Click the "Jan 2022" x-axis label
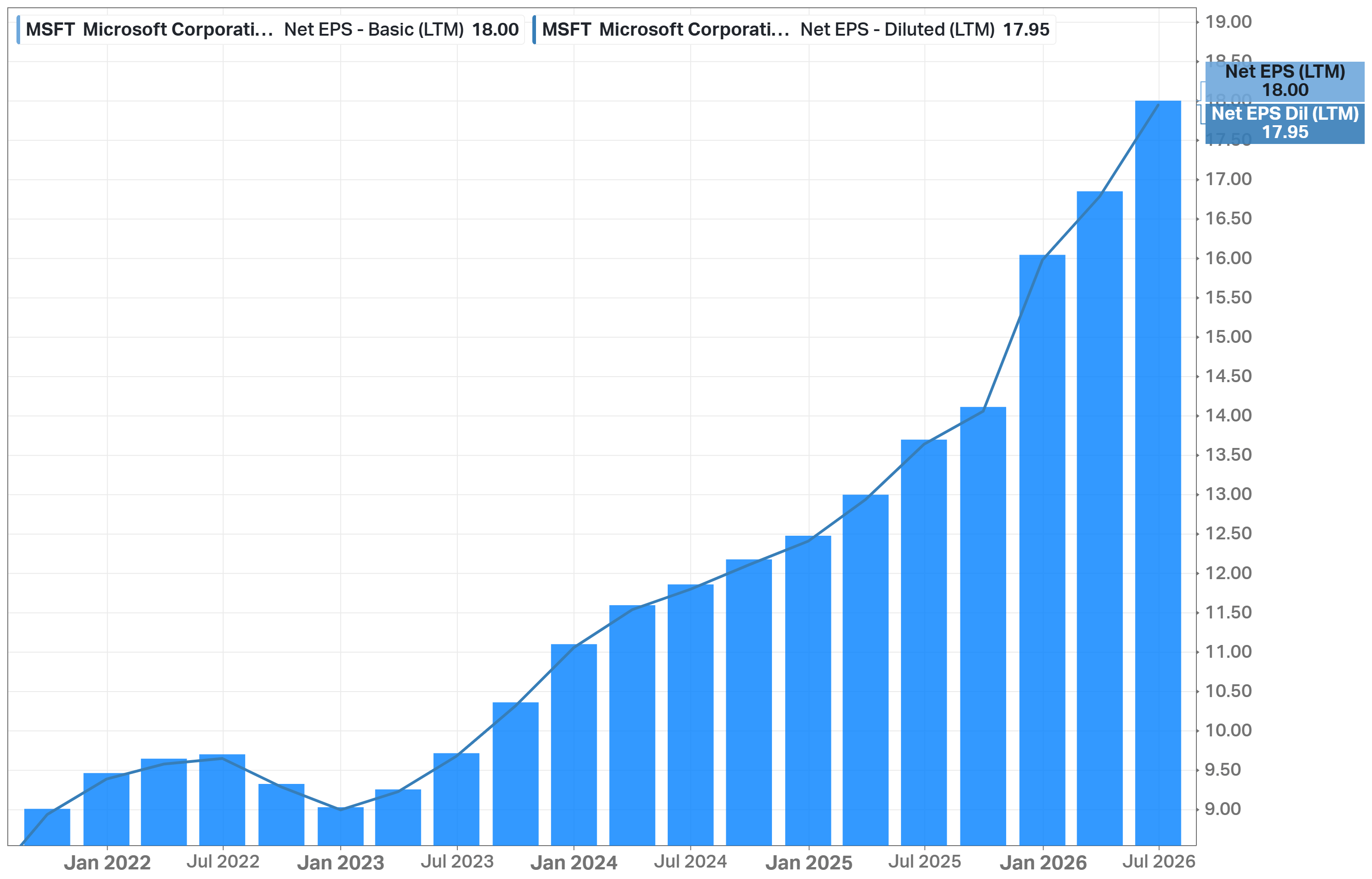The height and width of the screenshot is (879, 1372). tap(107, 863)
